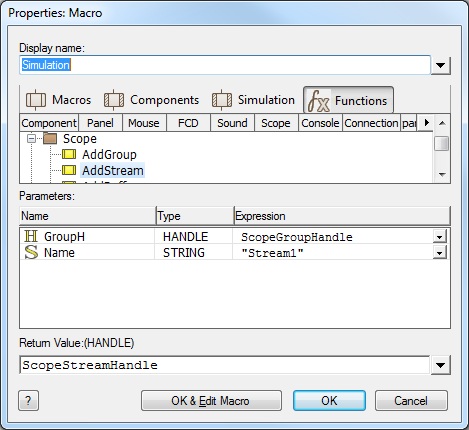
Task: Click the yellow AddGroup function icon
Action: pyautogui.click(x=69, y=154)
